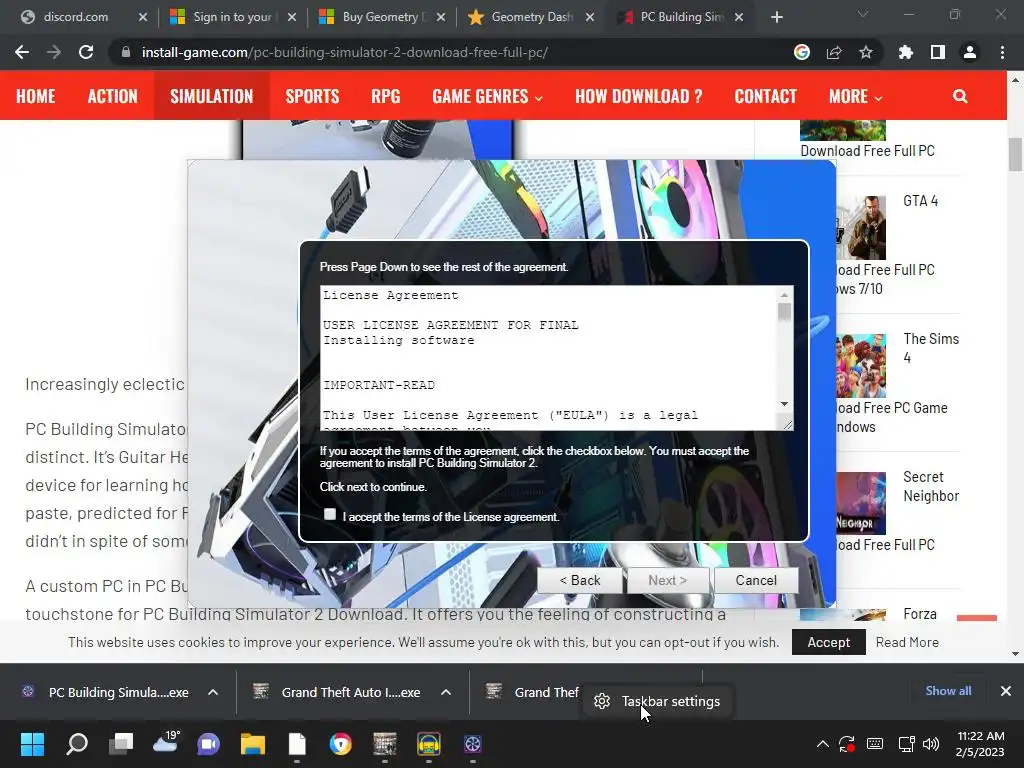Viewport: 1024px width, 768px height.
Task: Open the SPORTS category
Action: (312, 96)
